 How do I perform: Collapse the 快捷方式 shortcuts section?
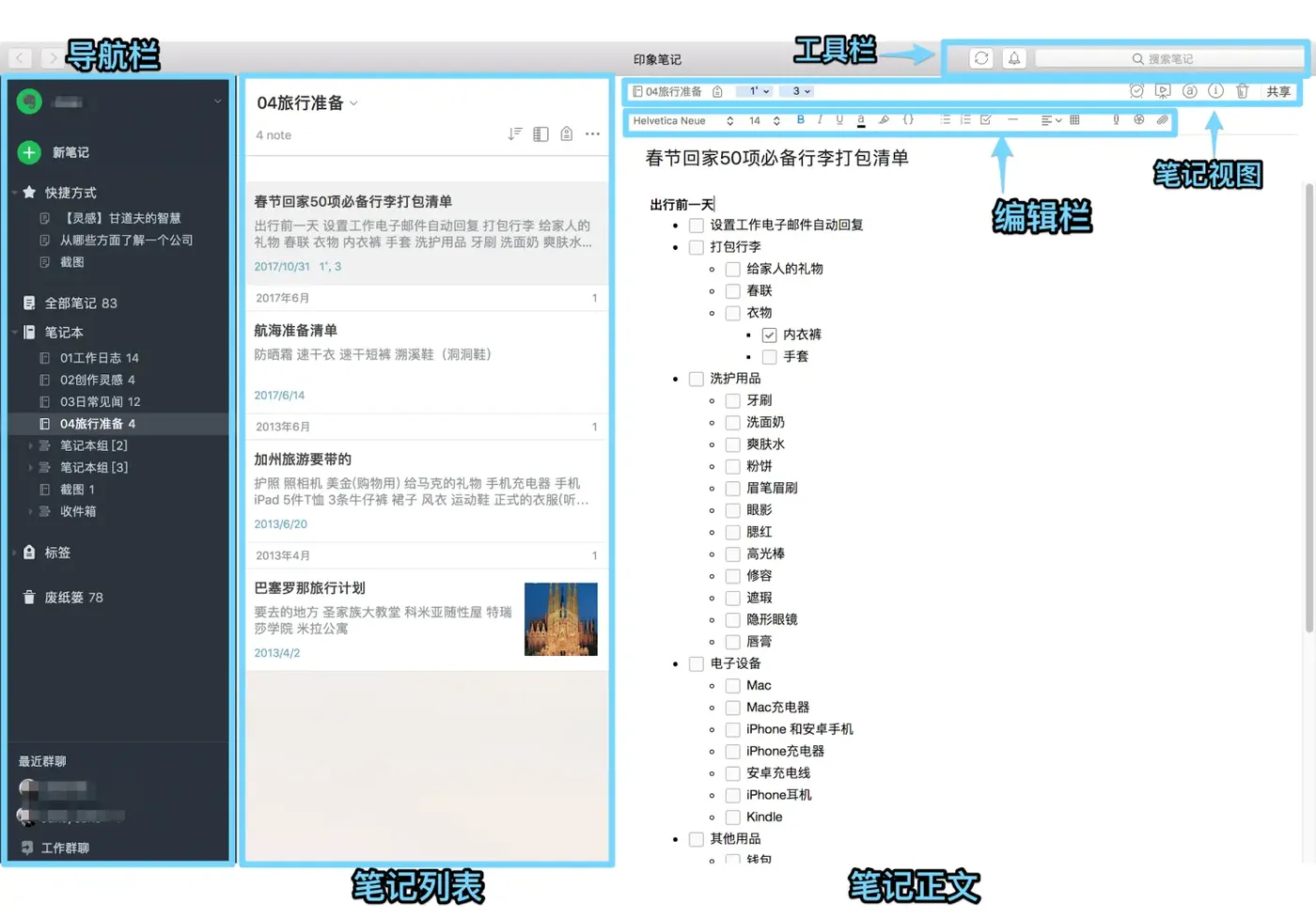coord(15,193)
